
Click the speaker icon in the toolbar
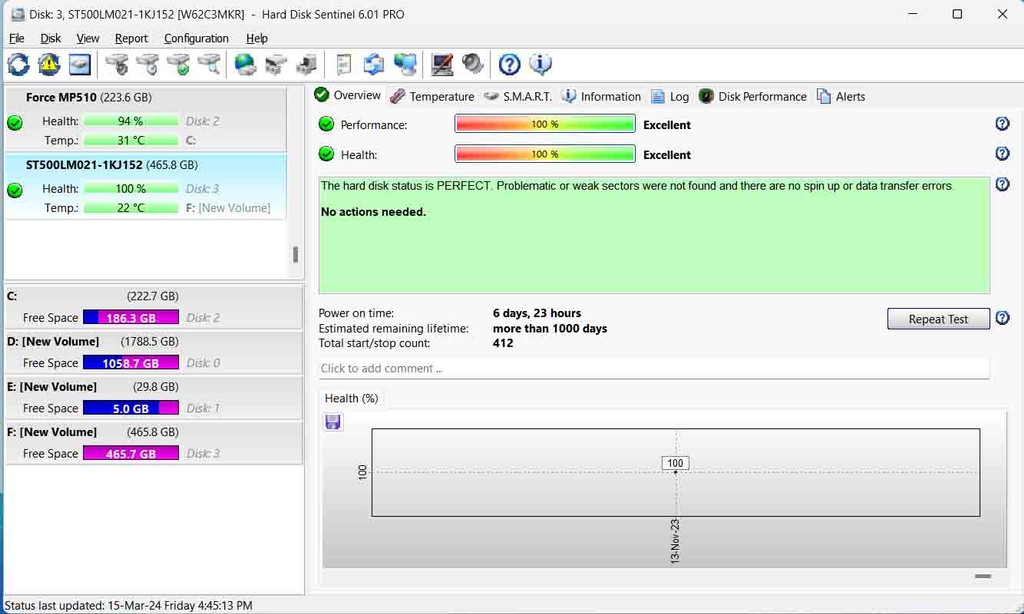point(473,65)
